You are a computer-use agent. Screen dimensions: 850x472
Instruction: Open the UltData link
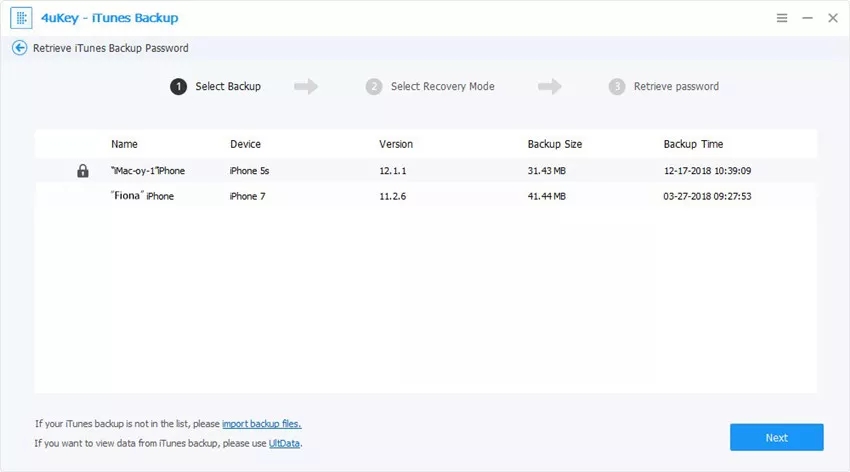point(285,443)
